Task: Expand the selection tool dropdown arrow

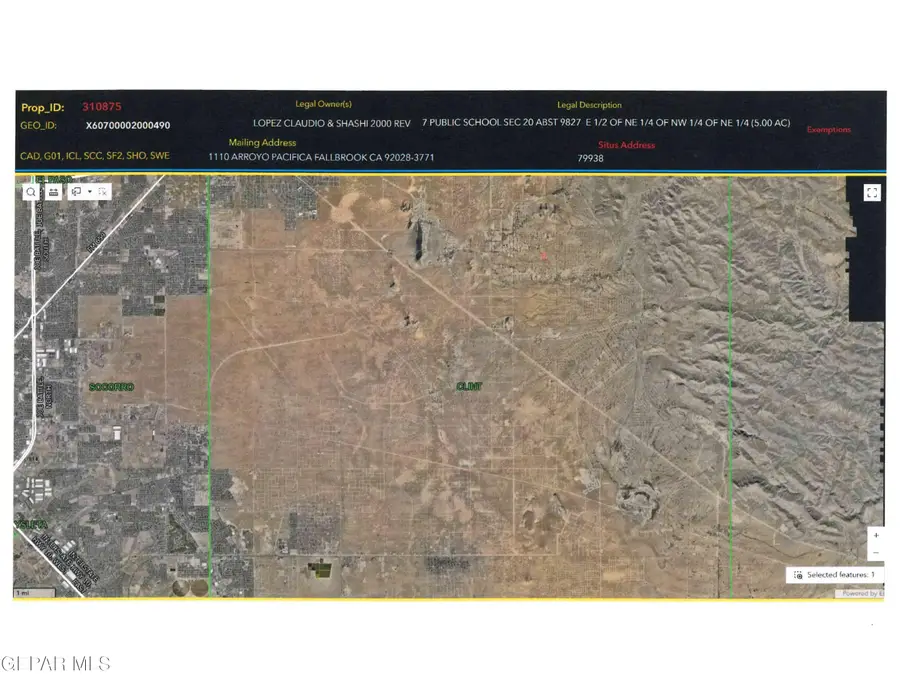Action: 90,191
